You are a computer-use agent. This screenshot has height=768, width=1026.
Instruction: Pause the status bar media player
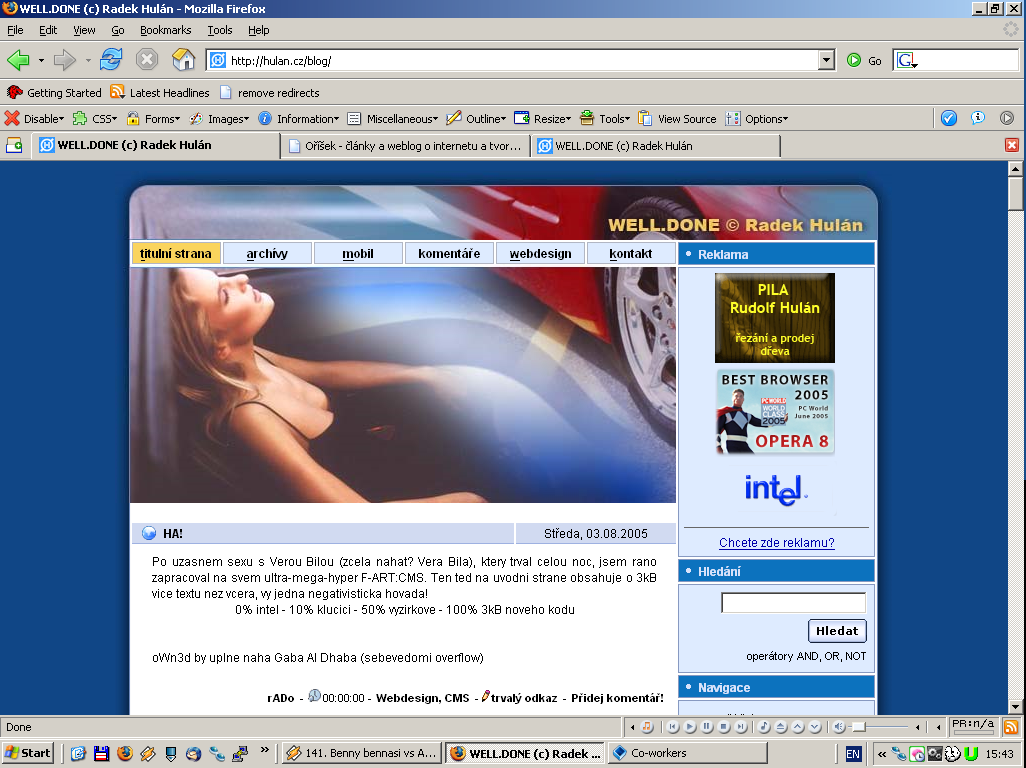(x=707, y=727)
